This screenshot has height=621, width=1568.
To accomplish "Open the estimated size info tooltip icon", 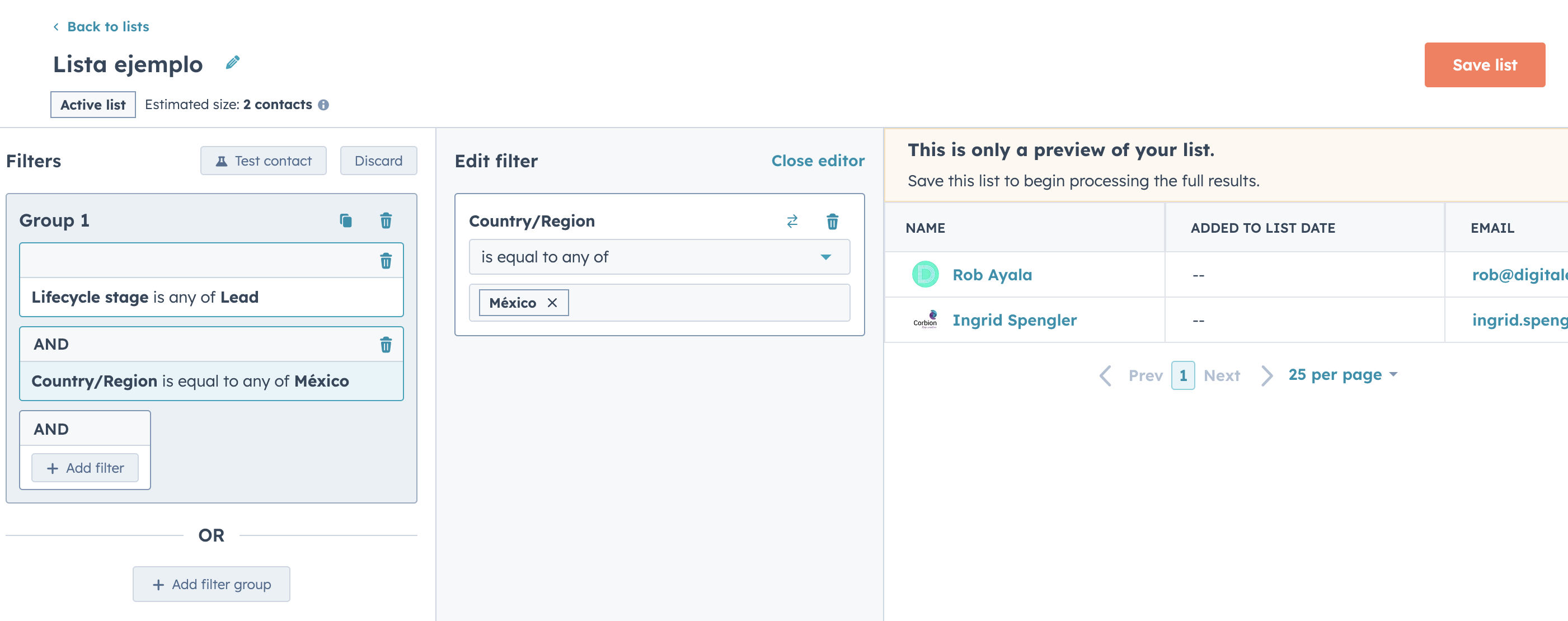I will (x=324, y=105).
